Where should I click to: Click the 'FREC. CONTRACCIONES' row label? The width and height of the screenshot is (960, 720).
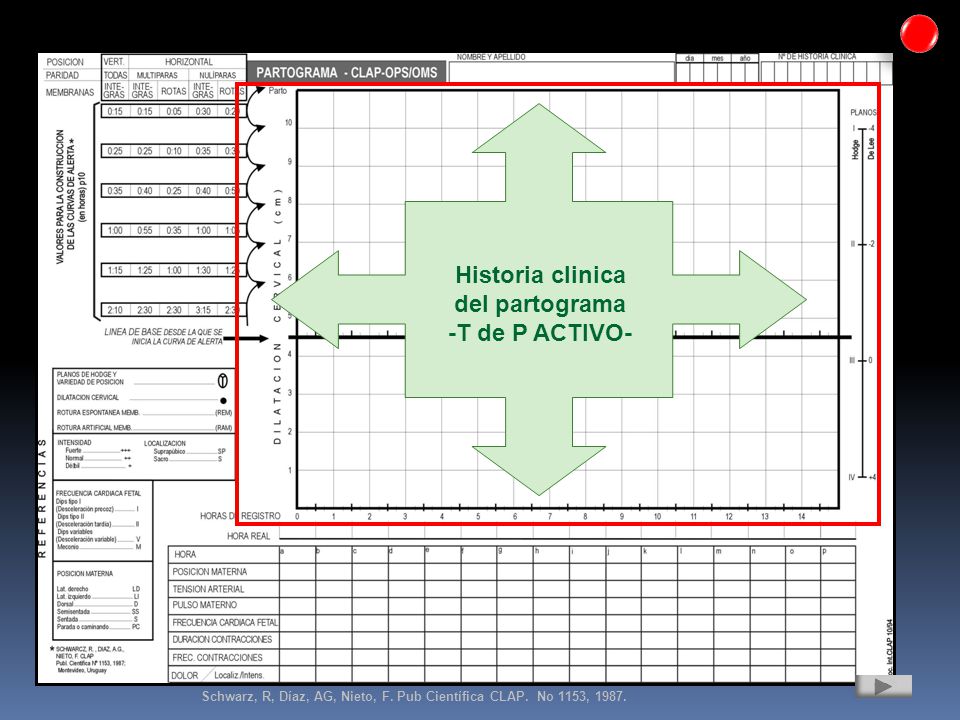(217, 658)
